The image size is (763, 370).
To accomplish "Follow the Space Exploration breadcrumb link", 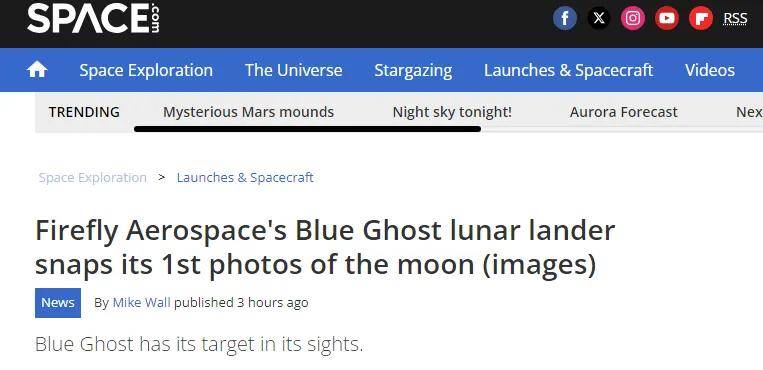I will (92, 177).
